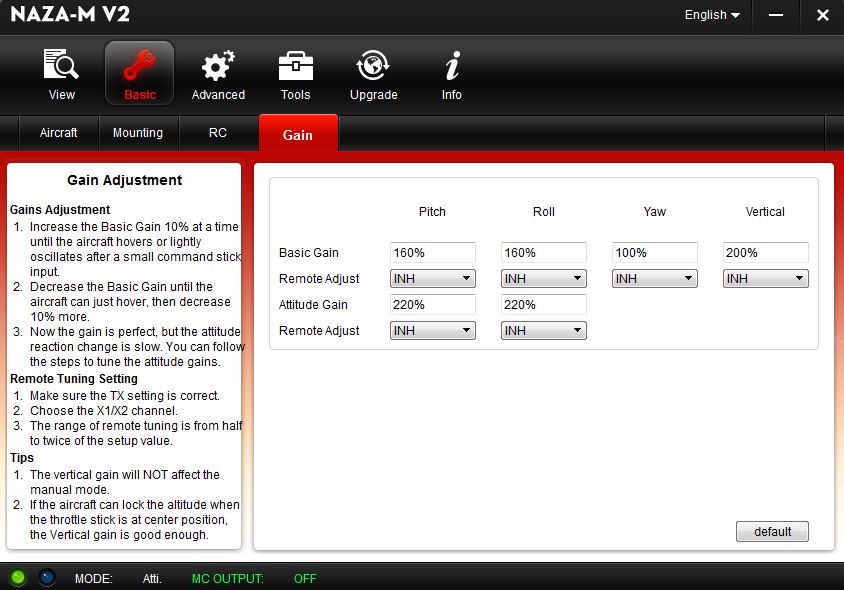Expand Yaw Remote Adjust dropdown
Viewport: 844px width, 590px height.
(654, 279)
